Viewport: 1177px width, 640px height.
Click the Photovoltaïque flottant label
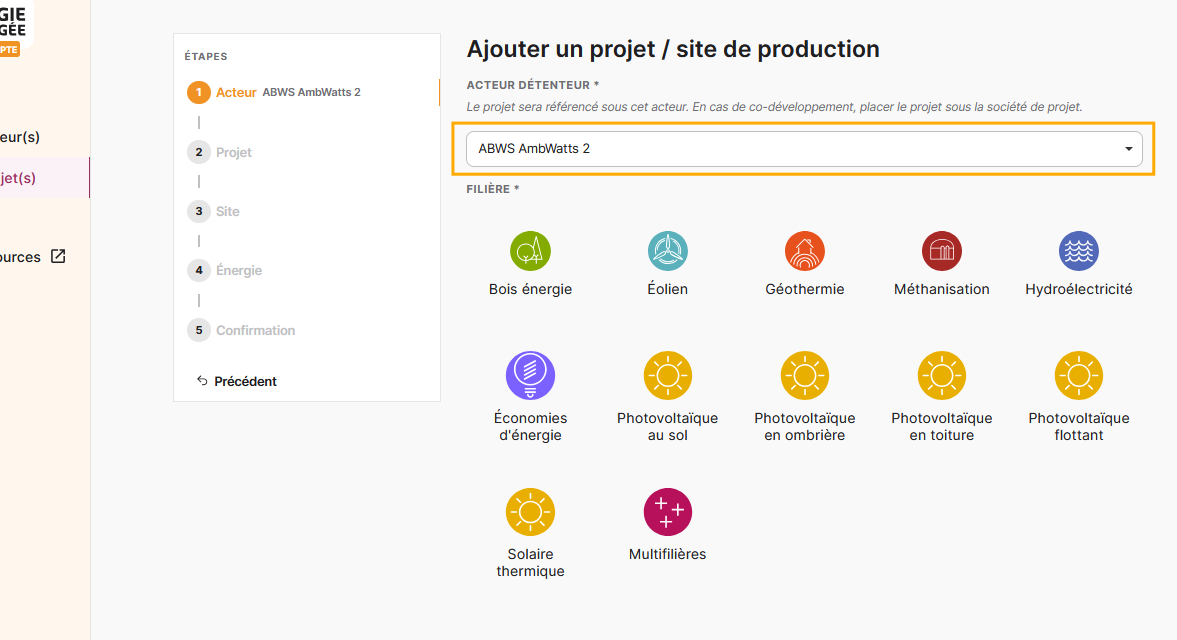tap(1079, 426)
